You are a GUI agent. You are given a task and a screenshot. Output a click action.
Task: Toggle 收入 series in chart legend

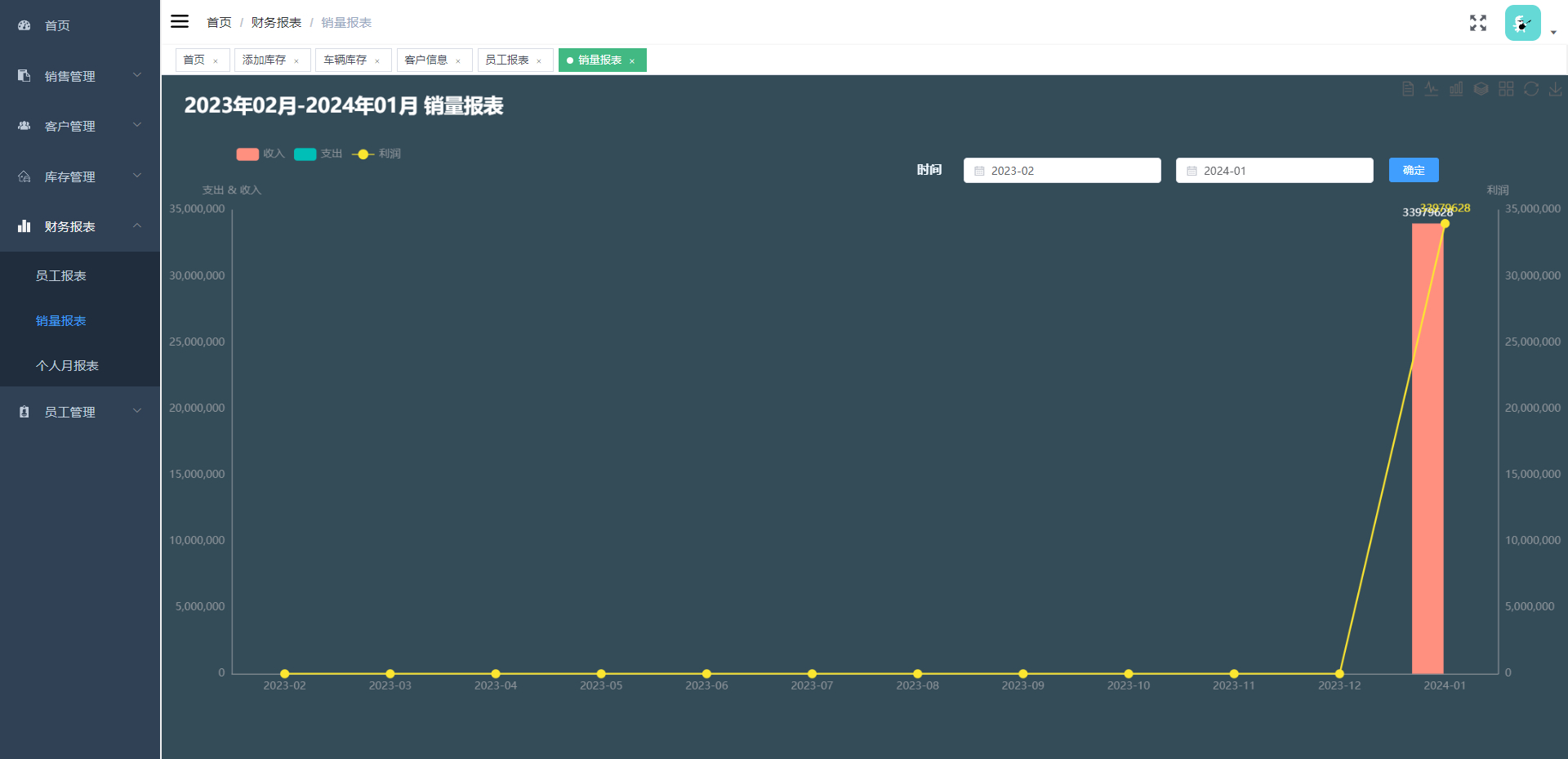click(260, 154)
